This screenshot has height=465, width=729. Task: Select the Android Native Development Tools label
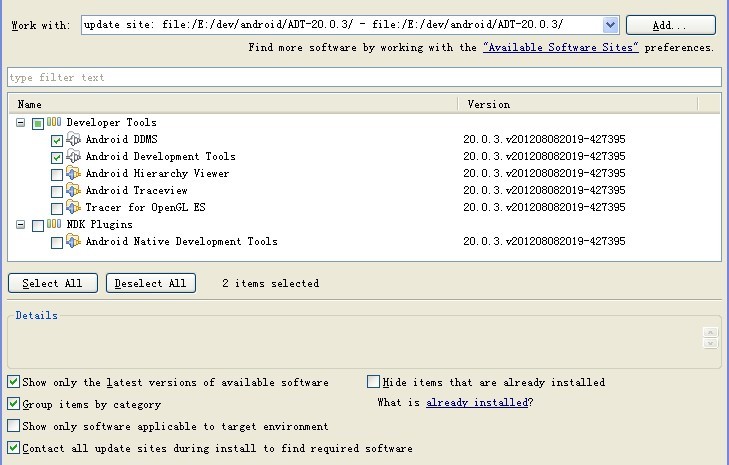(x=181, y=241)
